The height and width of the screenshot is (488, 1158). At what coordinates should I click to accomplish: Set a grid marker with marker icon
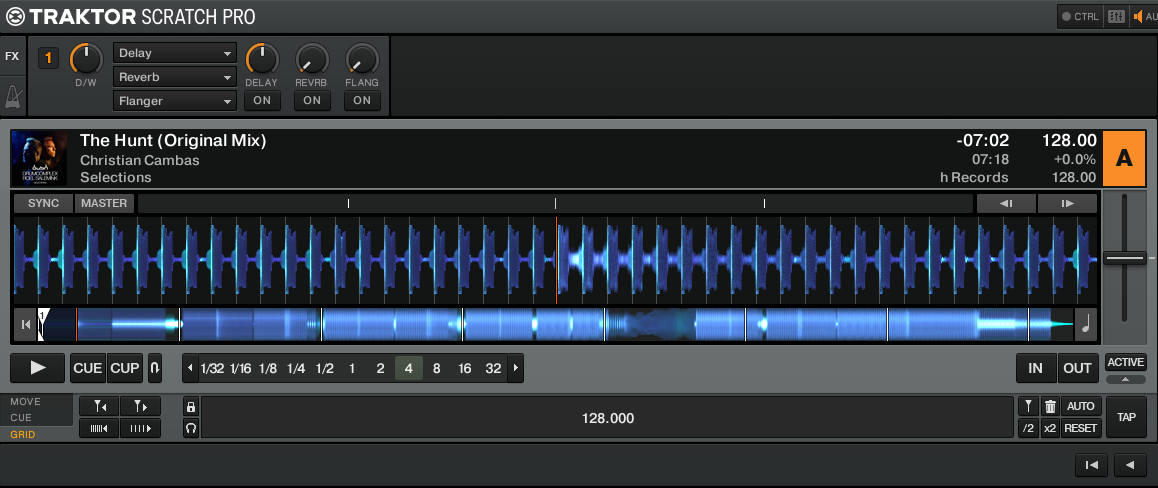coord(1027,407)
